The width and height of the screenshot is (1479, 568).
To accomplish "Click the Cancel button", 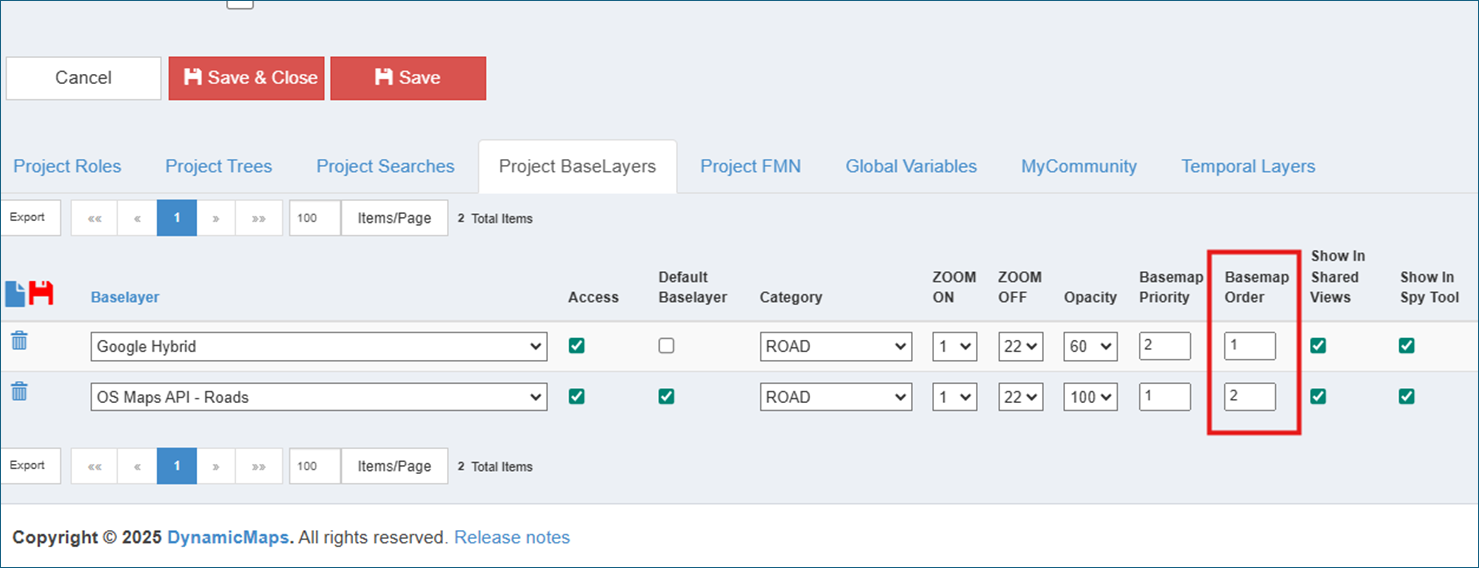I will click(83, 78).
